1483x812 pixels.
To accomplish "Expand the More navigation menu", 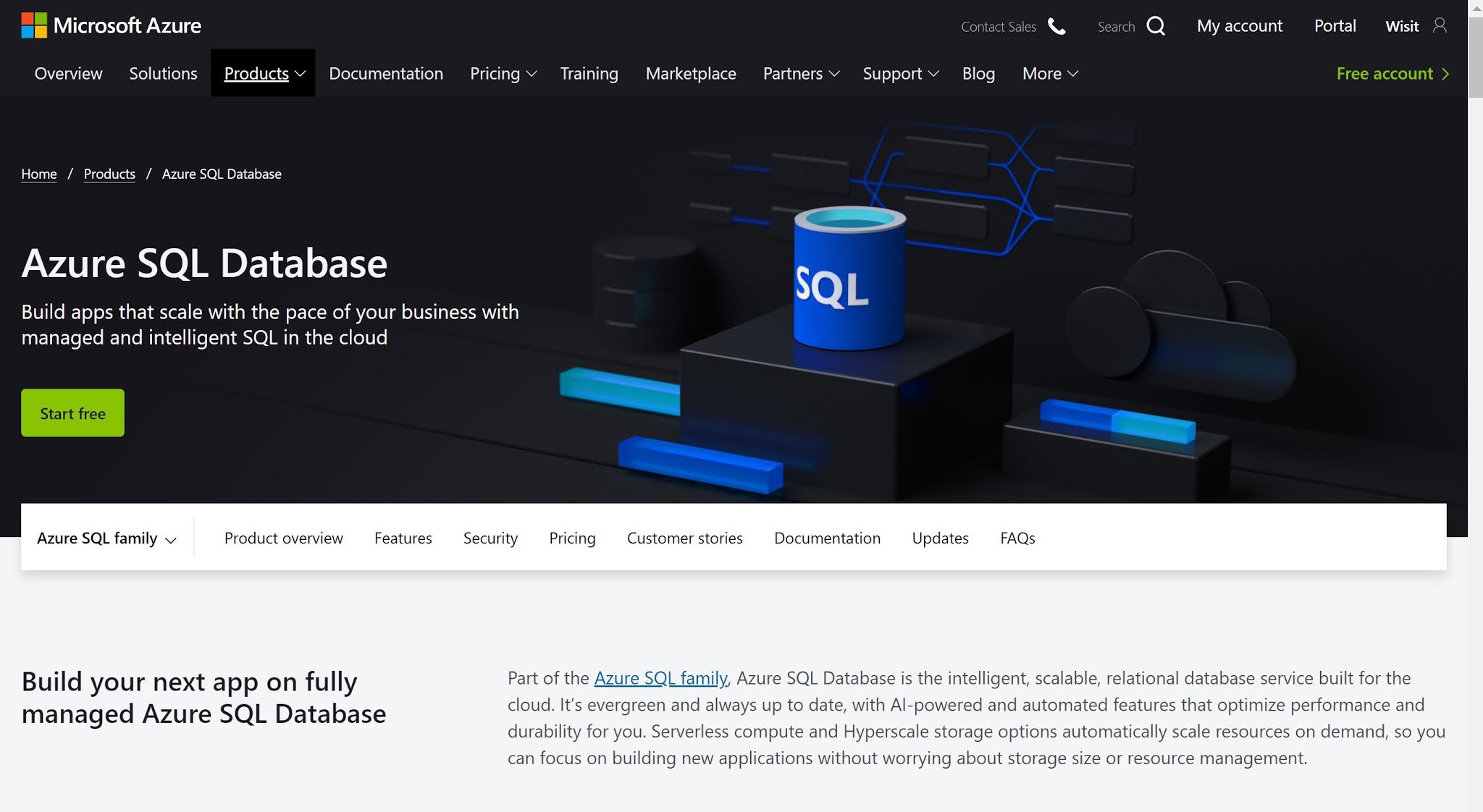I will (1049, 73).
